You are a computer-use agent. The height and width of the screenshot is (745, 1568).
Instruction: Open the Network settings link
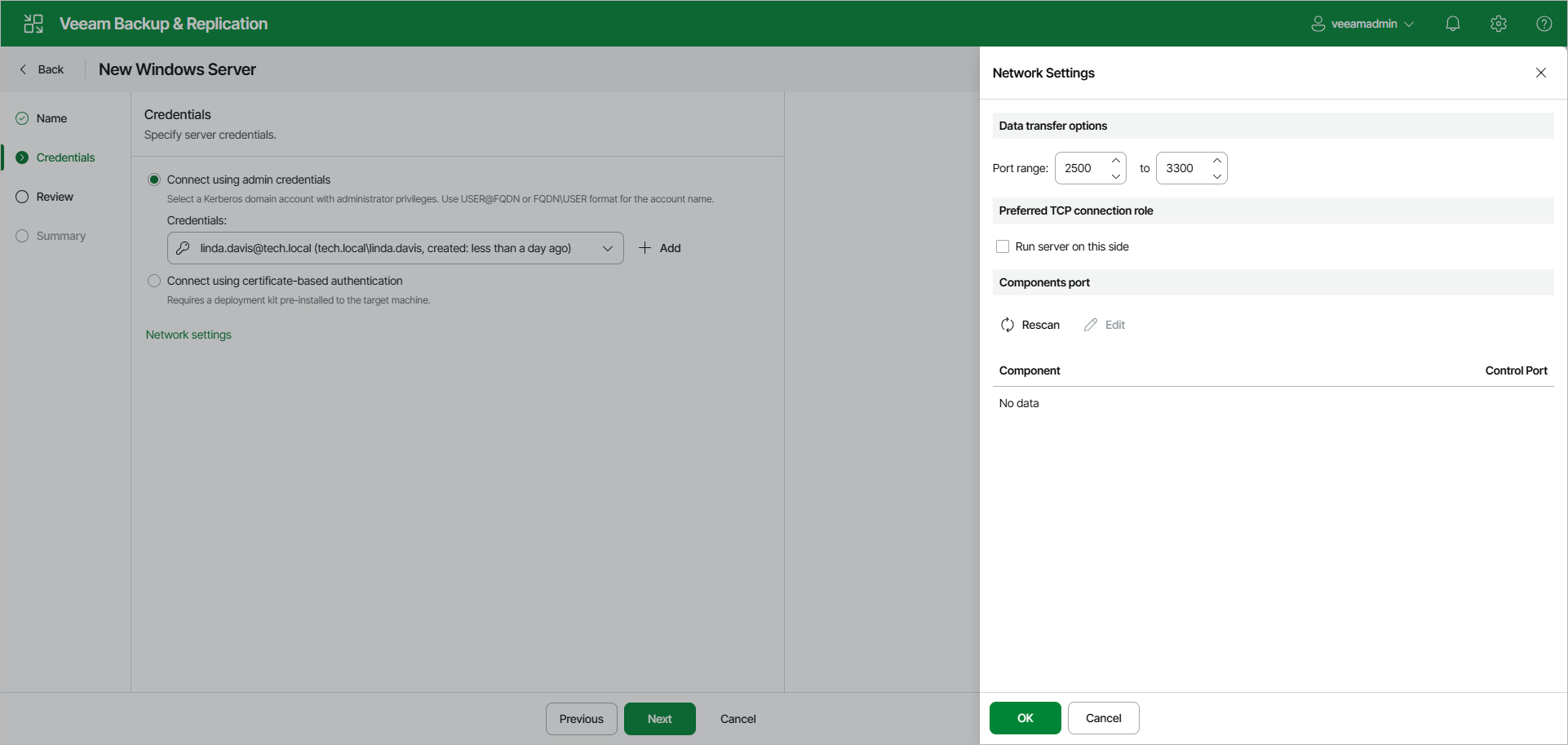coord(188,335)
